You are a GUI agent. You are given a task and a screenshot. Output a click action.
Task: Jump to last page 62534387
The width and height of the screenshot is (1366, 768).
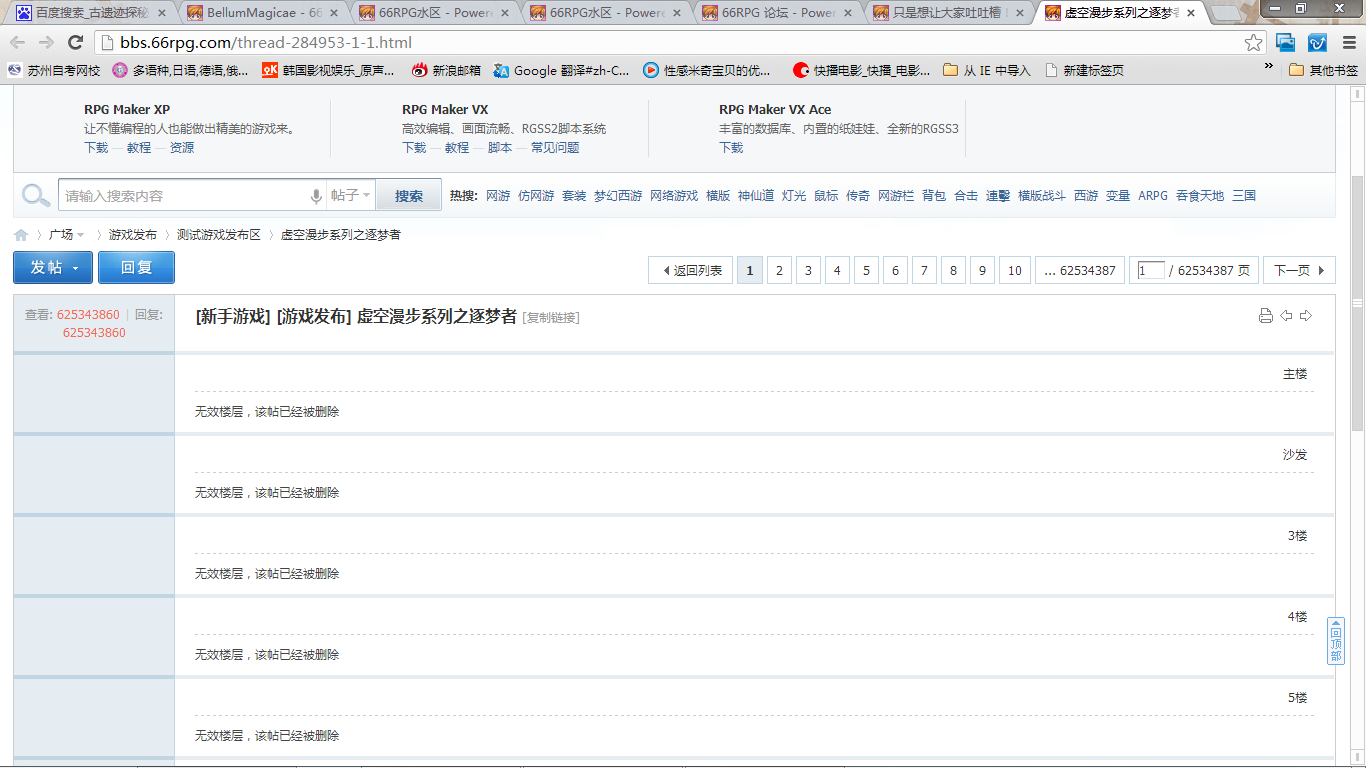(x=1079, y=270)
